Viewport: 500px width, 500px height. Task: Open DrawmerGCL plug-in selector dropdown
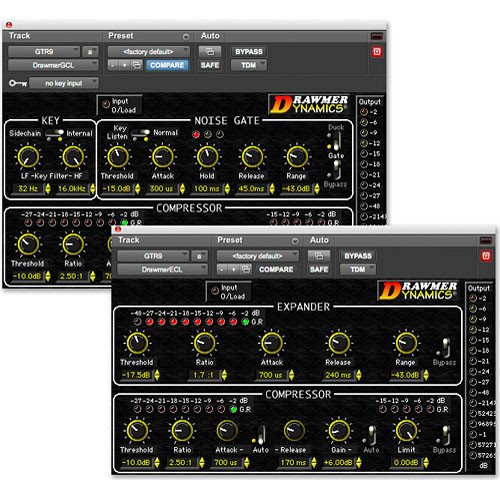point(53,65)
